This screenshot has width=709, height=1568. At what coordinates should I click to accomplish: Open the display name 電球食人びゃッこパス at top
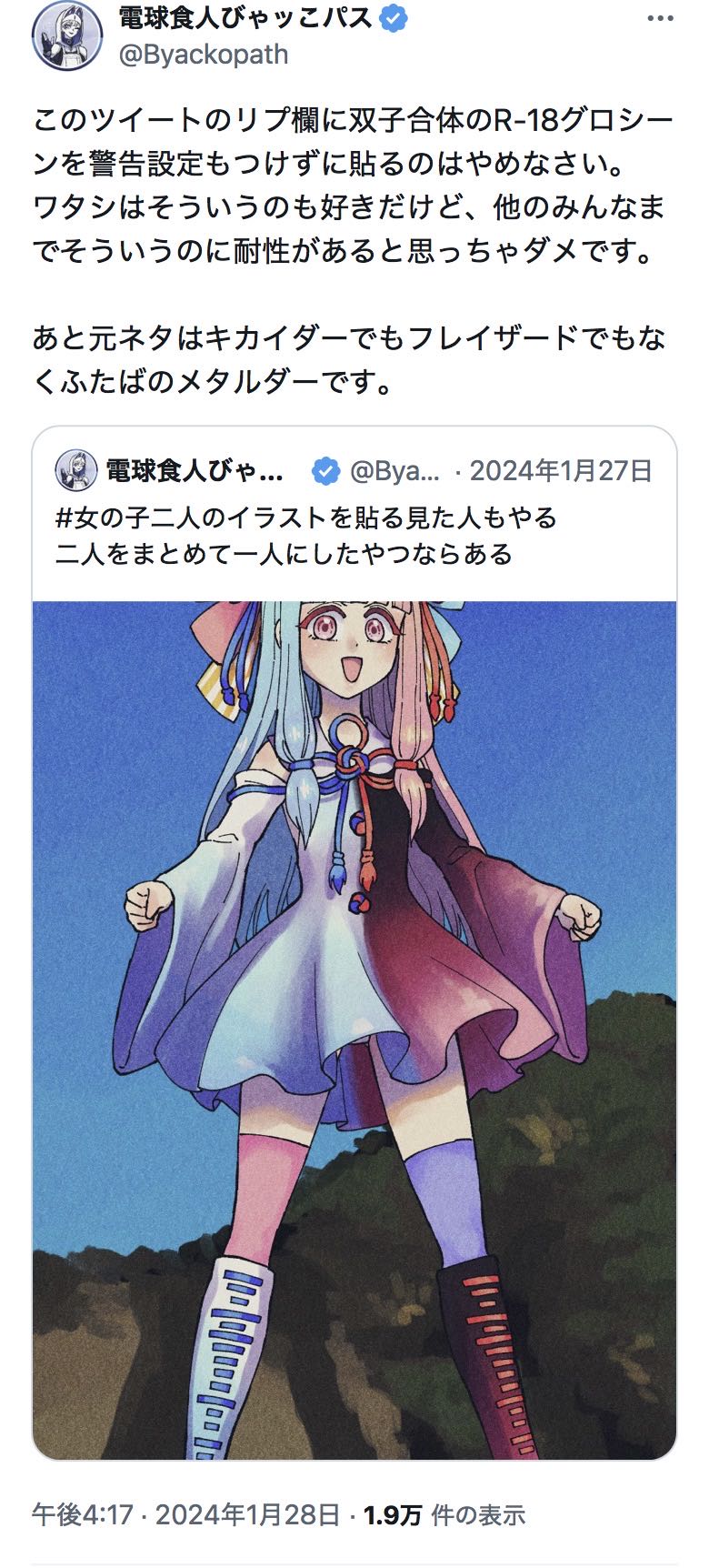click(246, 18)
